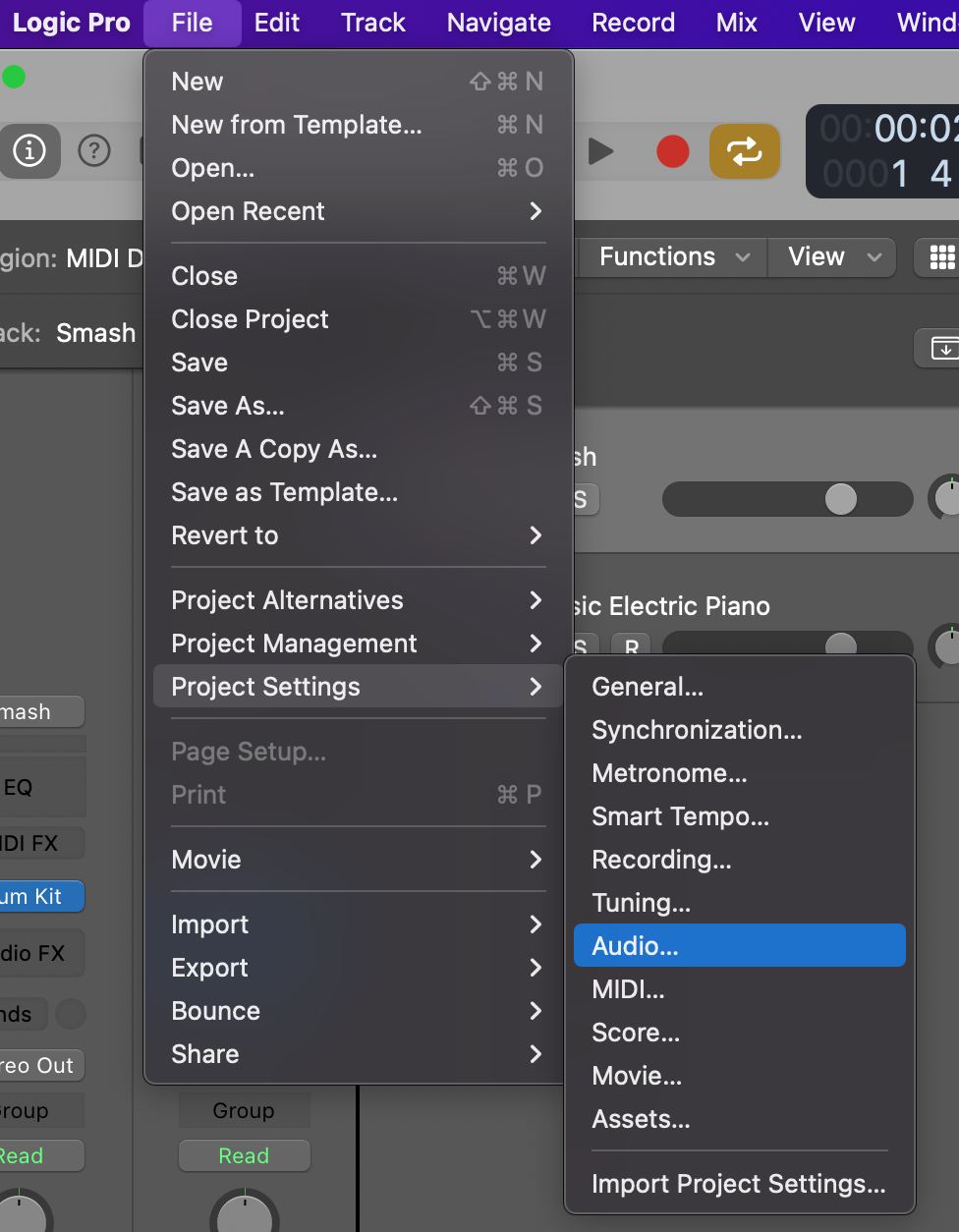
Task: Open the Edit menu in menu bar
Action: click(x=277, y=23)
